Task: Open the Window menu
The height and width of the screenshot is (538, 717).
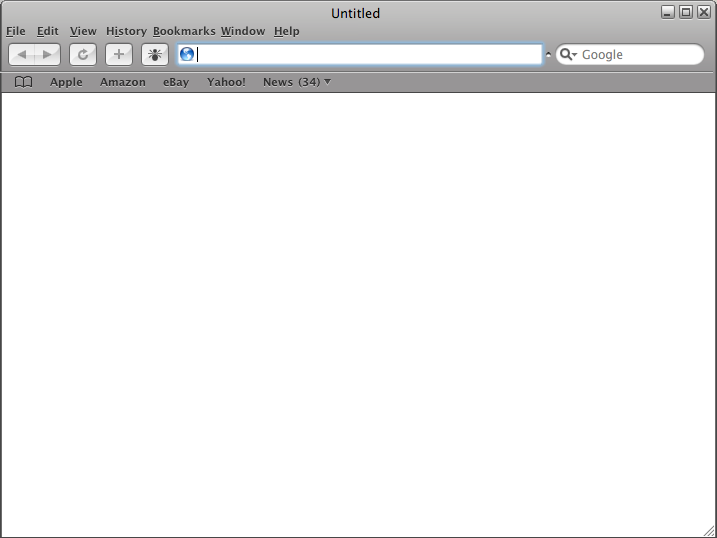Action: 243,31
